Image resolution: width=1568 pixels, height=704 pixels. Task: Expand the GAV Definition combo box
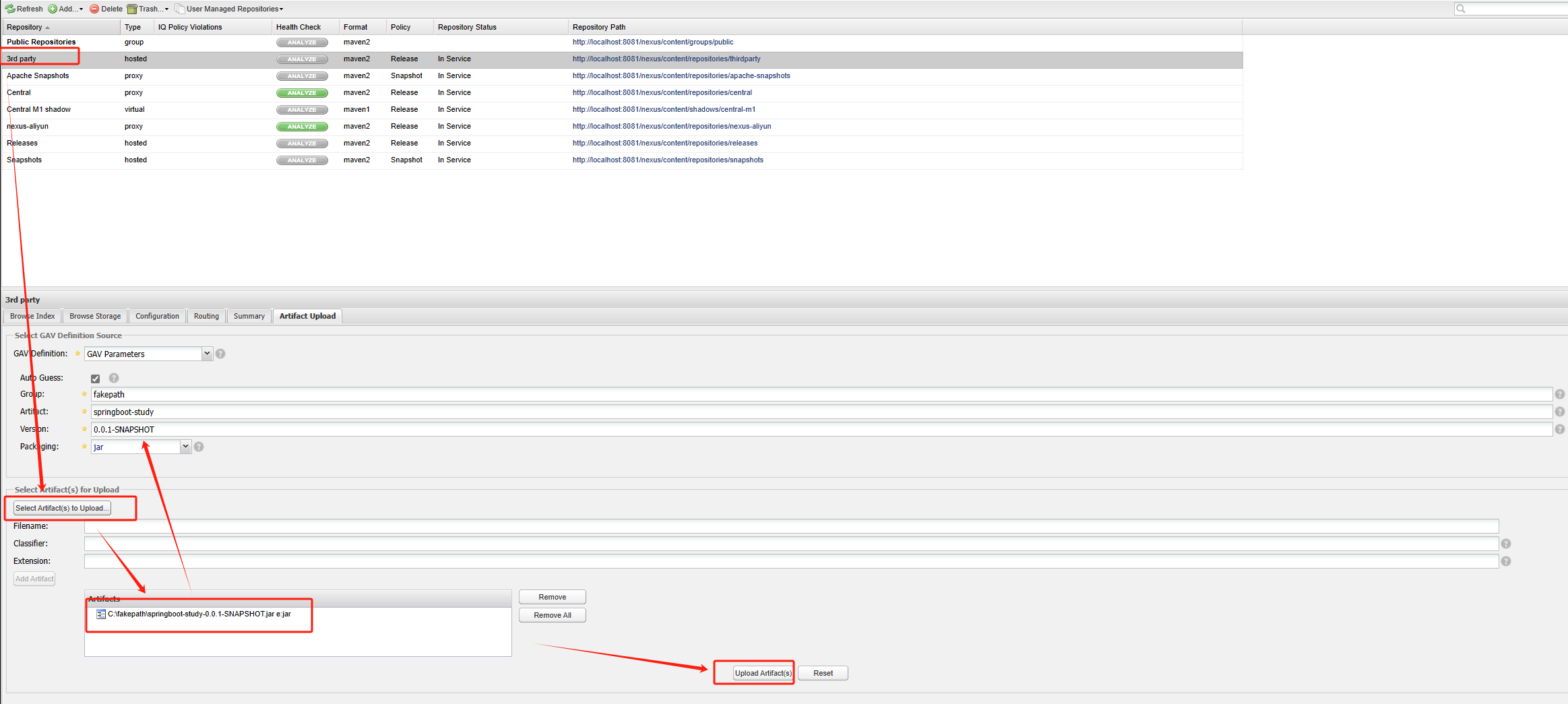tap(207, 354)
